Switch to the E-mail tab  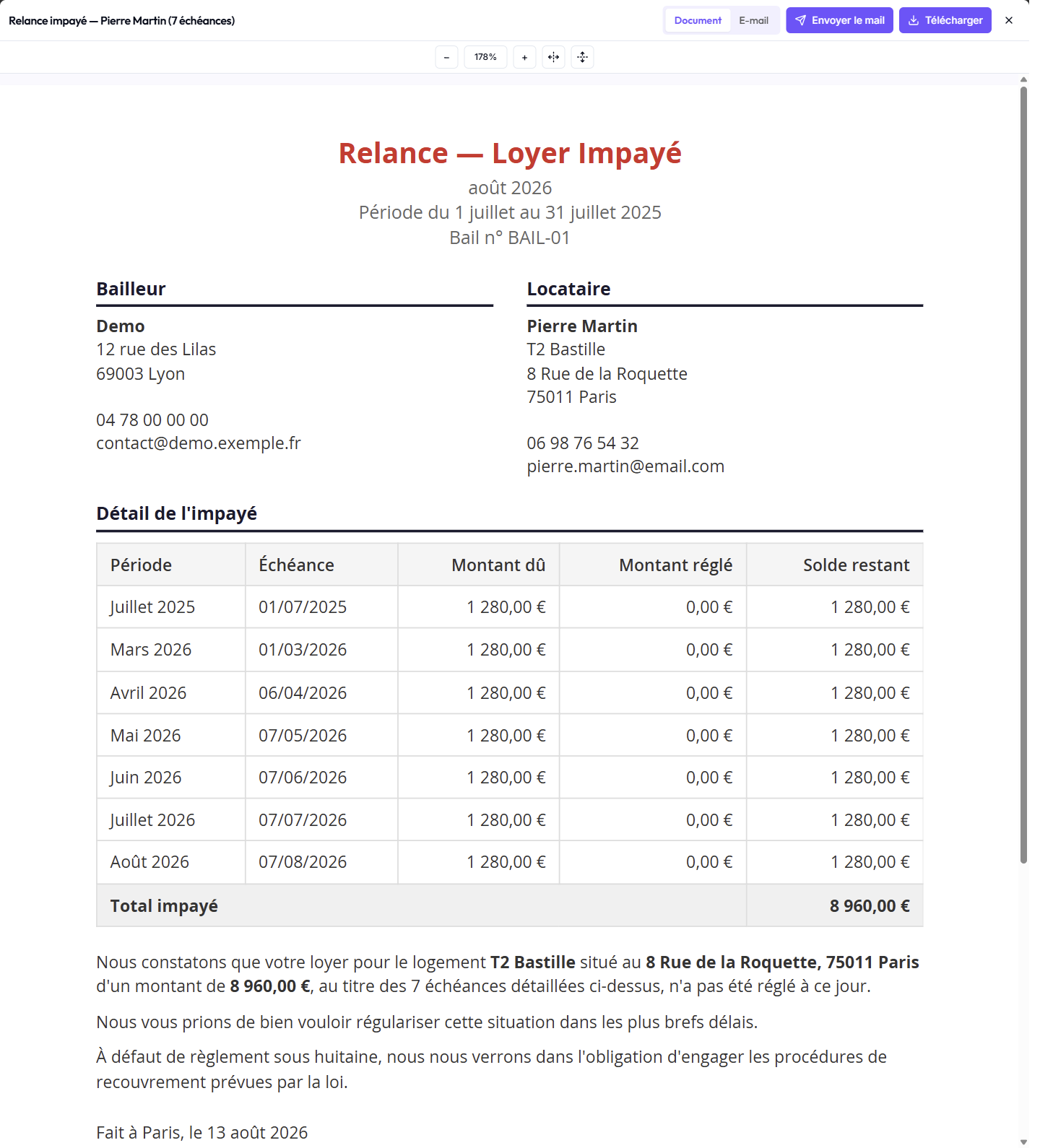753,20
